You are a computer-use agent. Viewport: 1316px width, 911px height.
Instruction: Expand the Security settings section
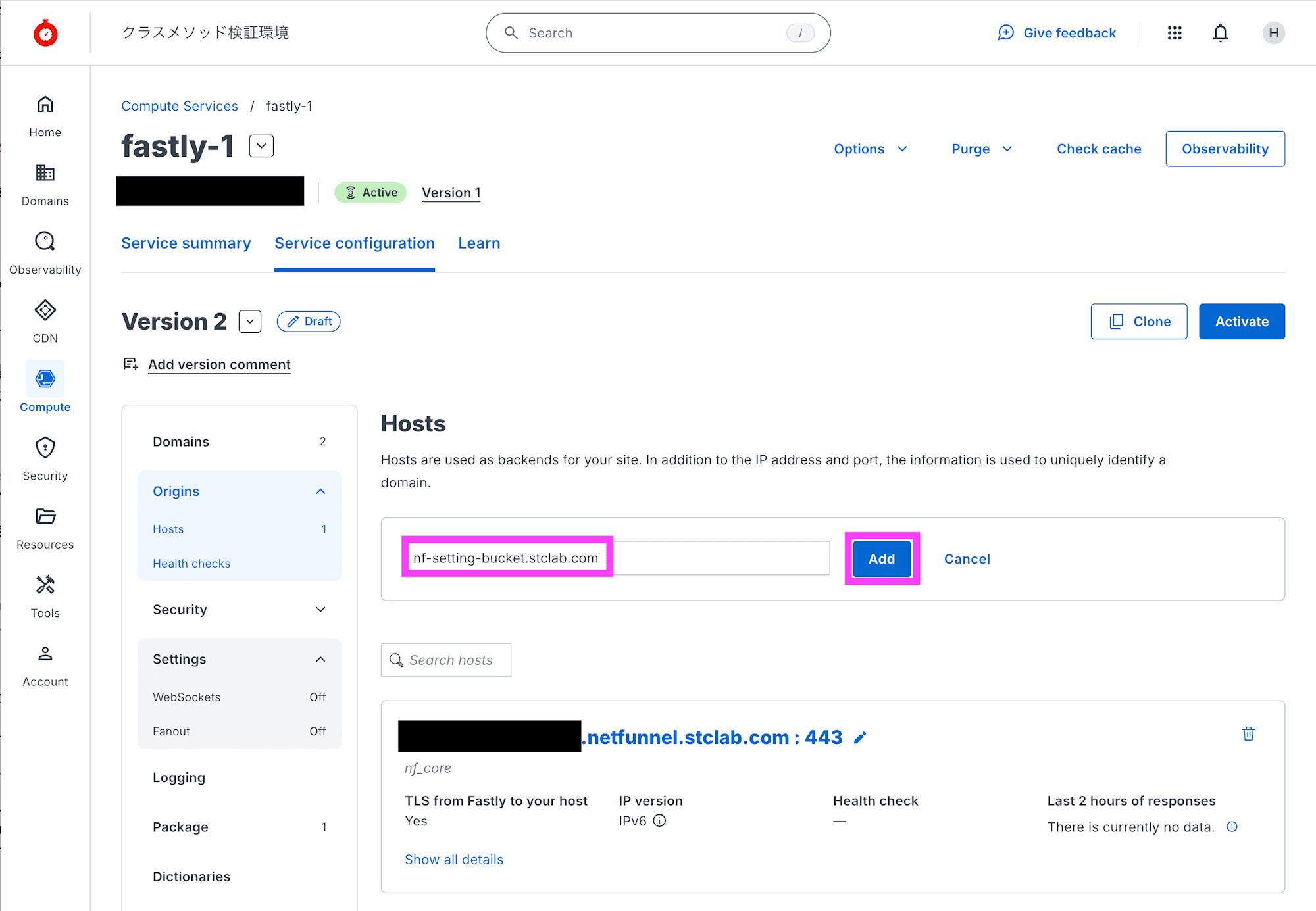pyautogui.click(x=320, y=610)
